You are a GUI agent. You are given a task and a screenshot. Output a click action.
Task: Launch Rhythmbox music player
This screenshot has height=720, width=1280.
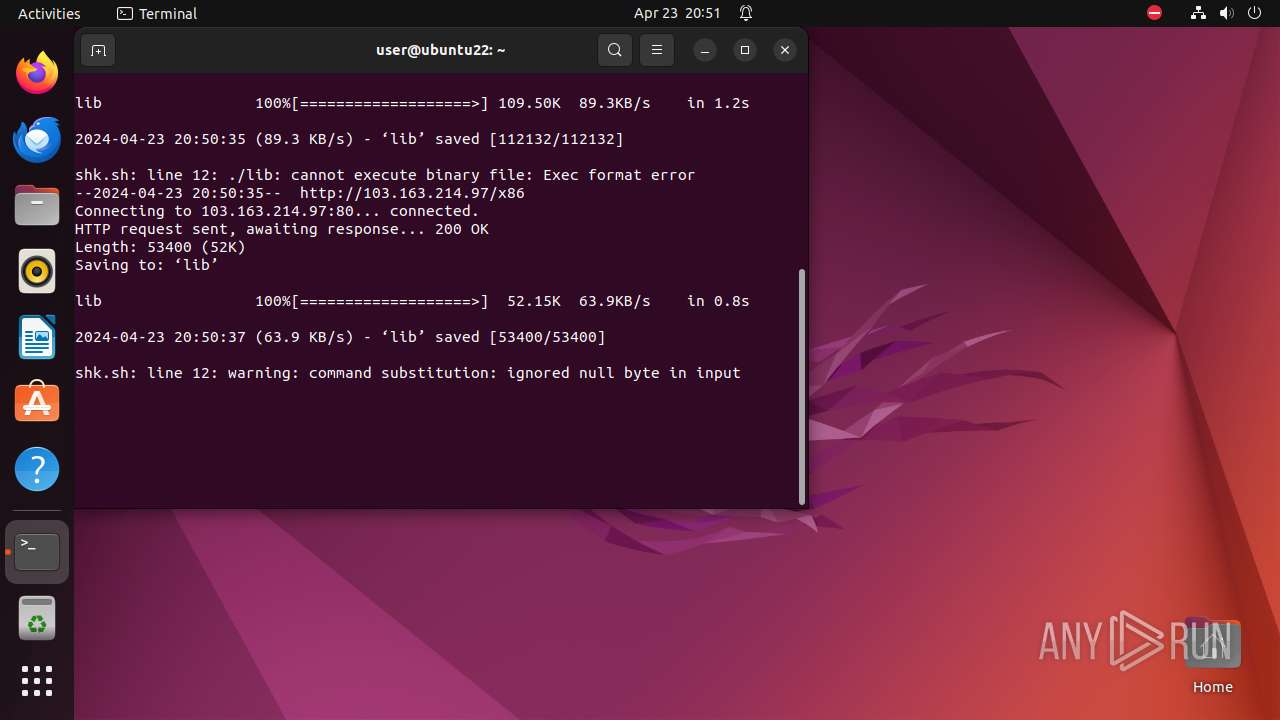click(37, 271)
